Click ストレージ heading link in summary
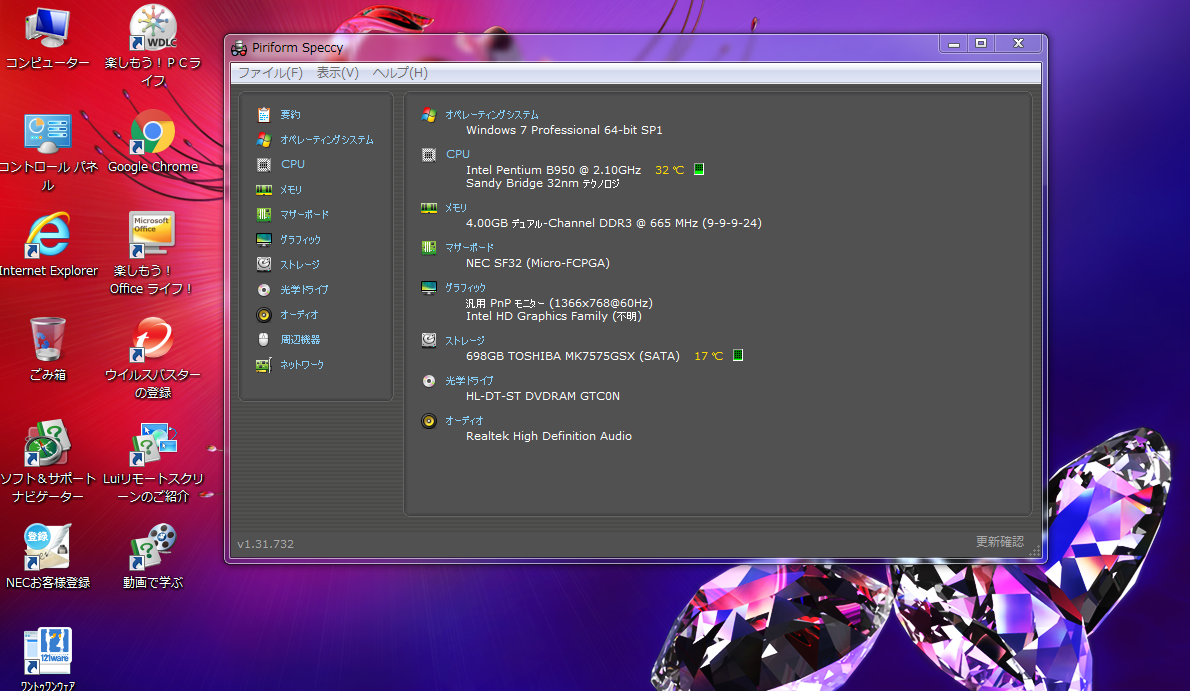This screenshot has height=691, width=1190. [x=464, y=341]
